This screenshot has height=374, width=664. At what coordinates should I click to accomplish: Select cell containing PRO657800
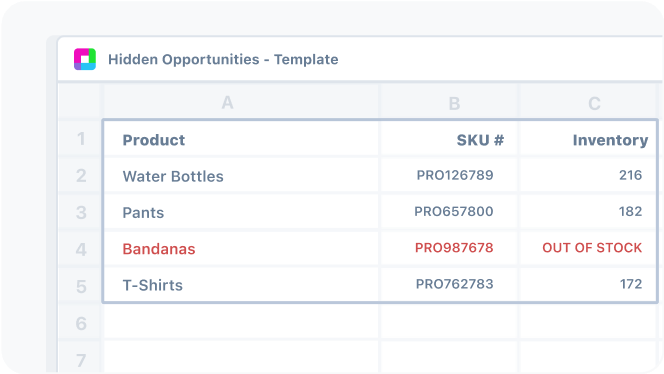click(x=449, y=212)
